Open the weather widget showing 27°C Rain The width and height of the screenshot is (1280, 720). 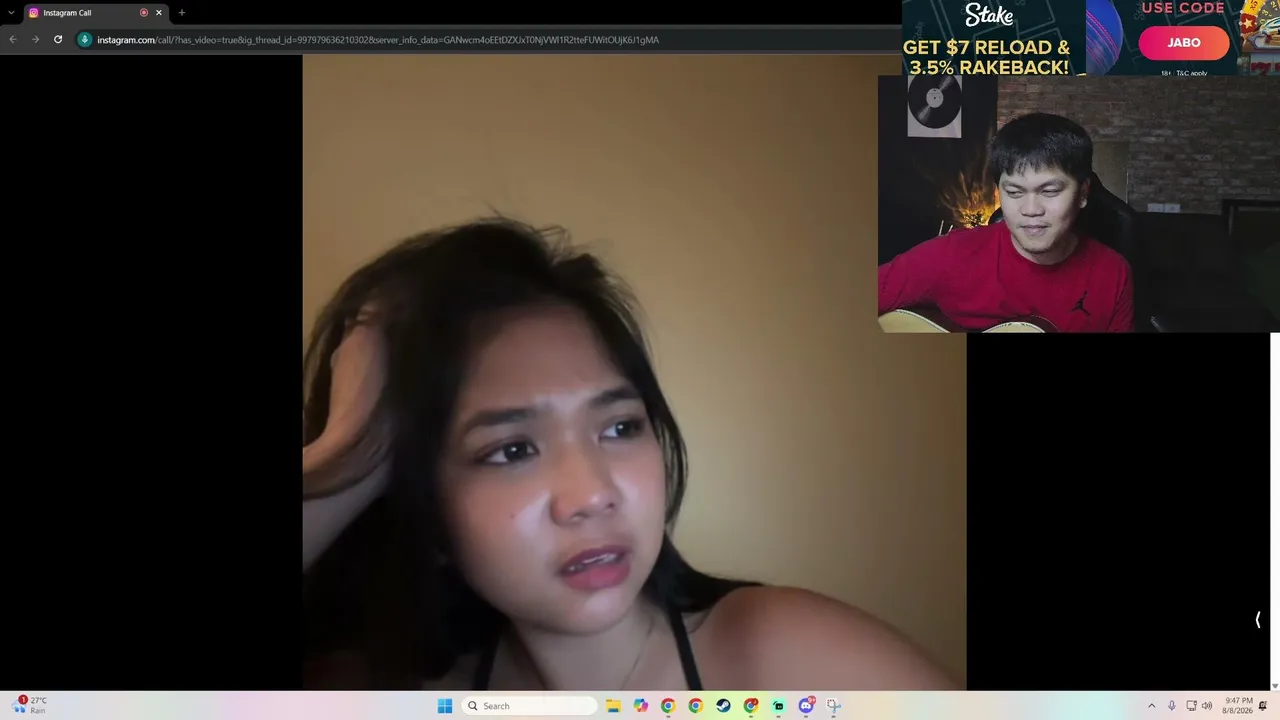pos(30,705)
